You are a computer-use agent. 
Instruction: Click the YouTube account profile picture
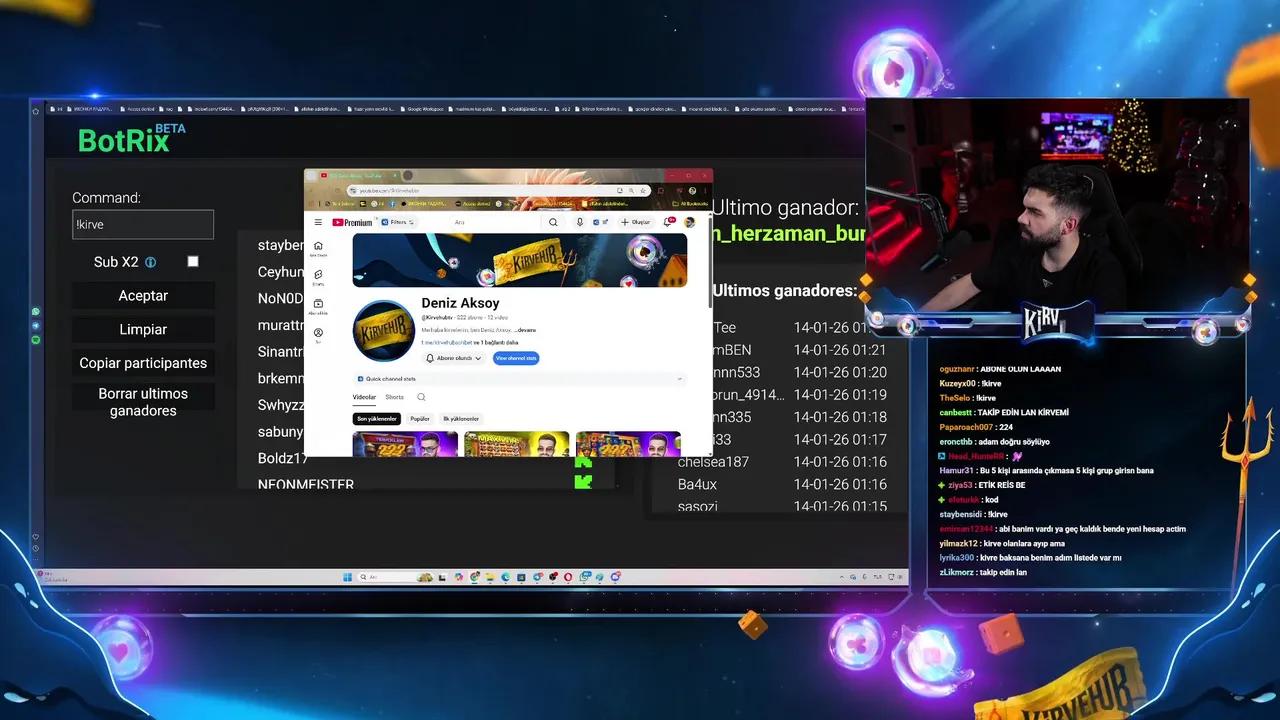[688, 222]
